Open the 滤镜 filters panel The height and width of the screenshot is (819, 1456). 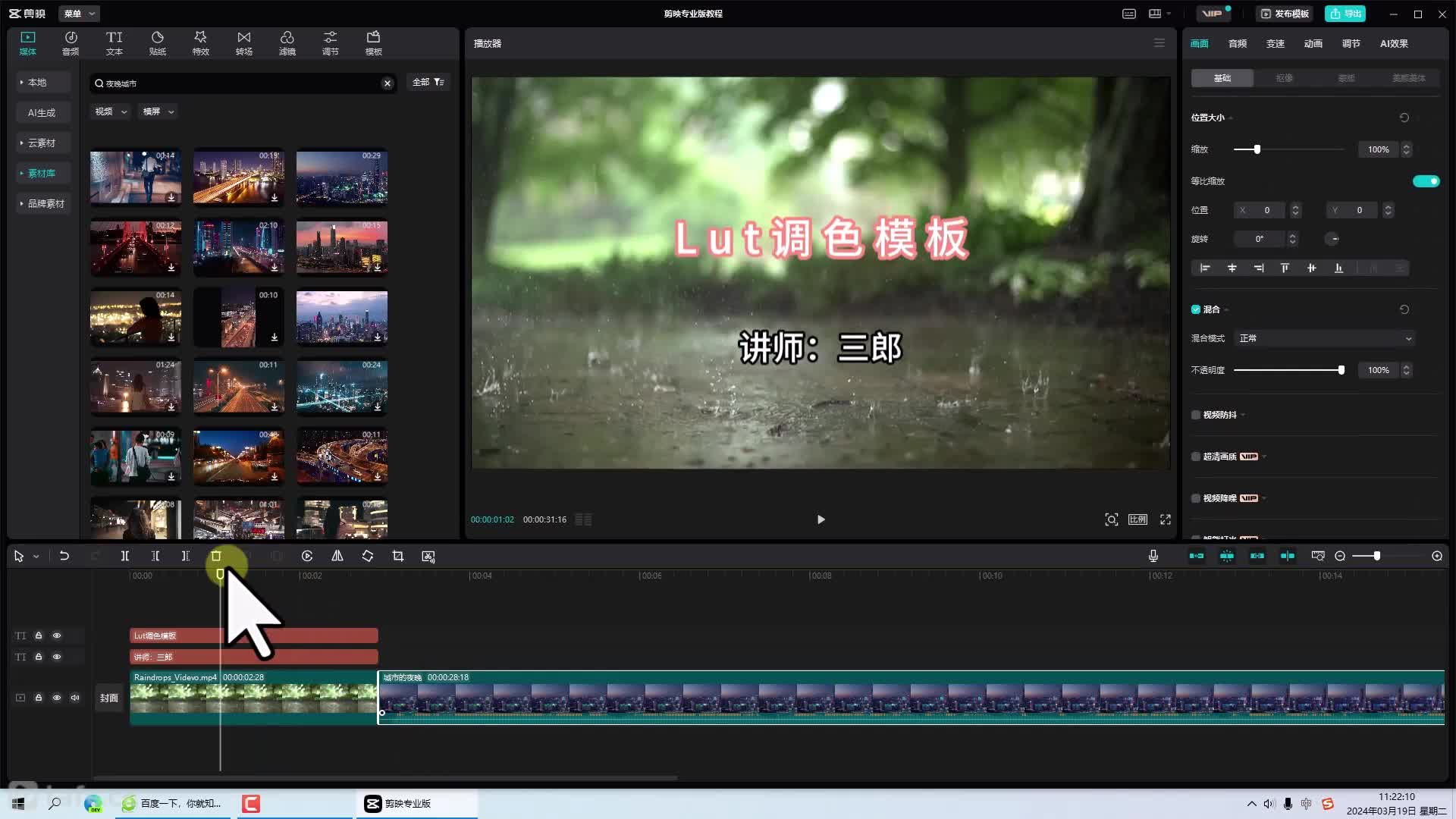(287, 43)
